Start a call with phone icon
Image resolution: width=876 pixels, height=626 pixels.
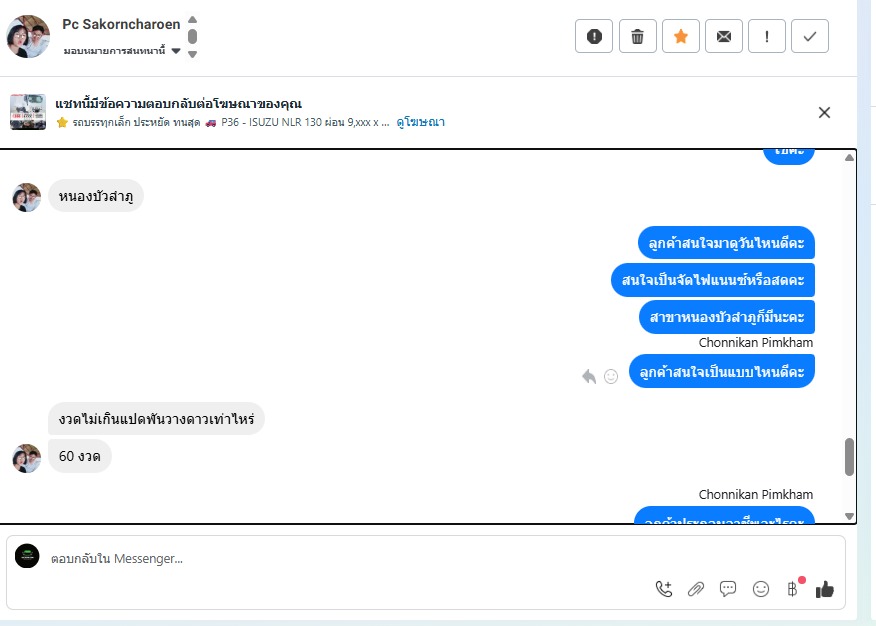664,589
